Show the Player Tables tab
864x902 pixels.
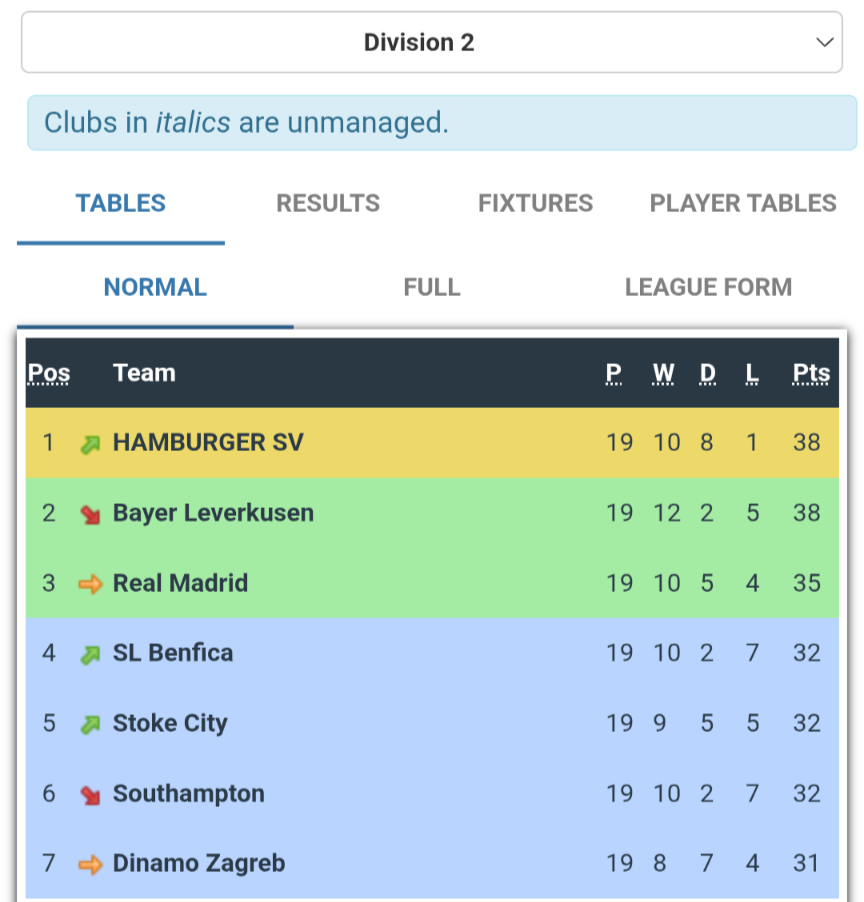743,203
